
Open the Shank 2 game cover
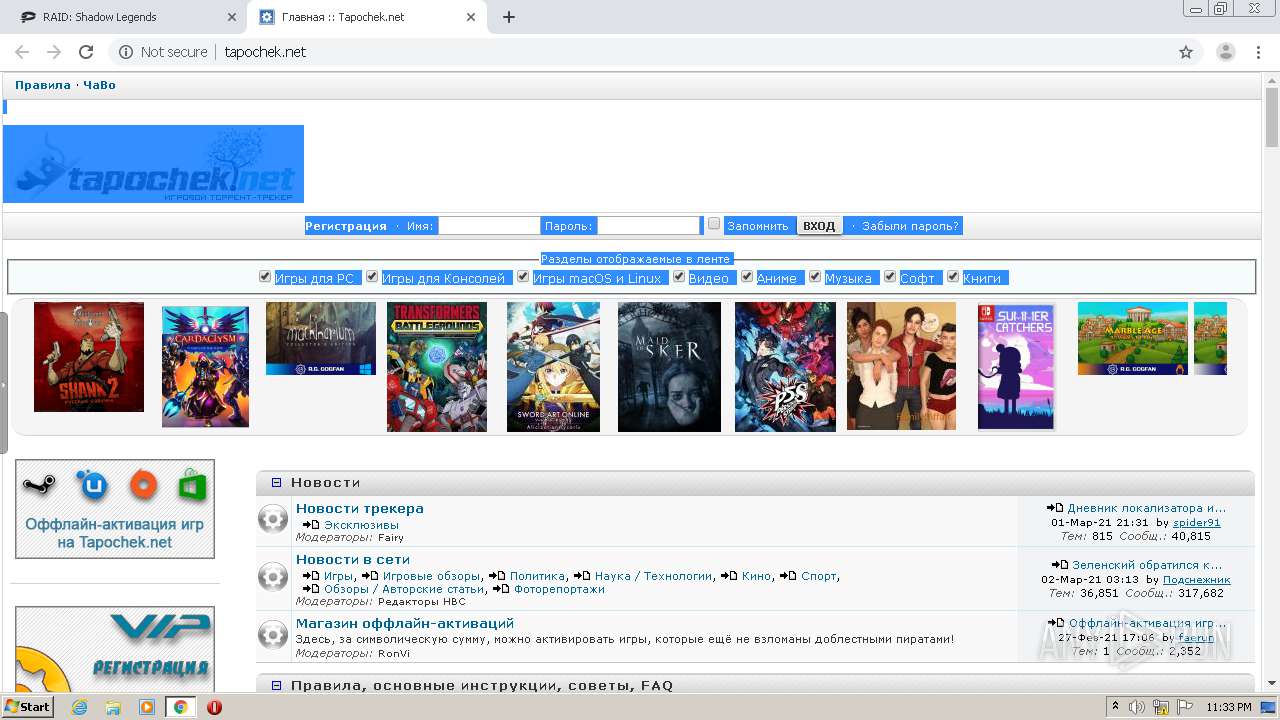[x=89, y=357]
